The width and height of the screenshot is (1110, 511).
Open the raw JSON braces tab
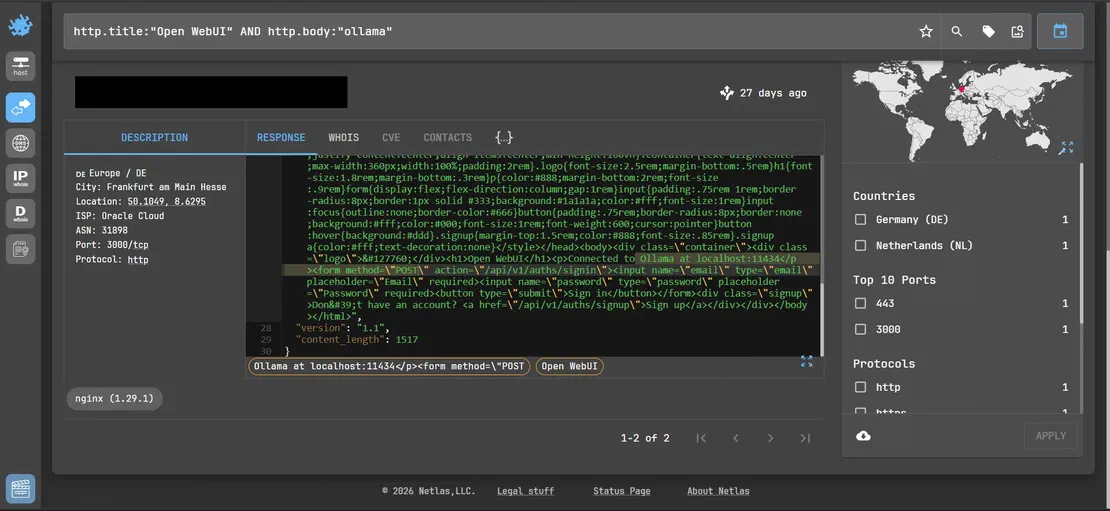tap(503, 137)
